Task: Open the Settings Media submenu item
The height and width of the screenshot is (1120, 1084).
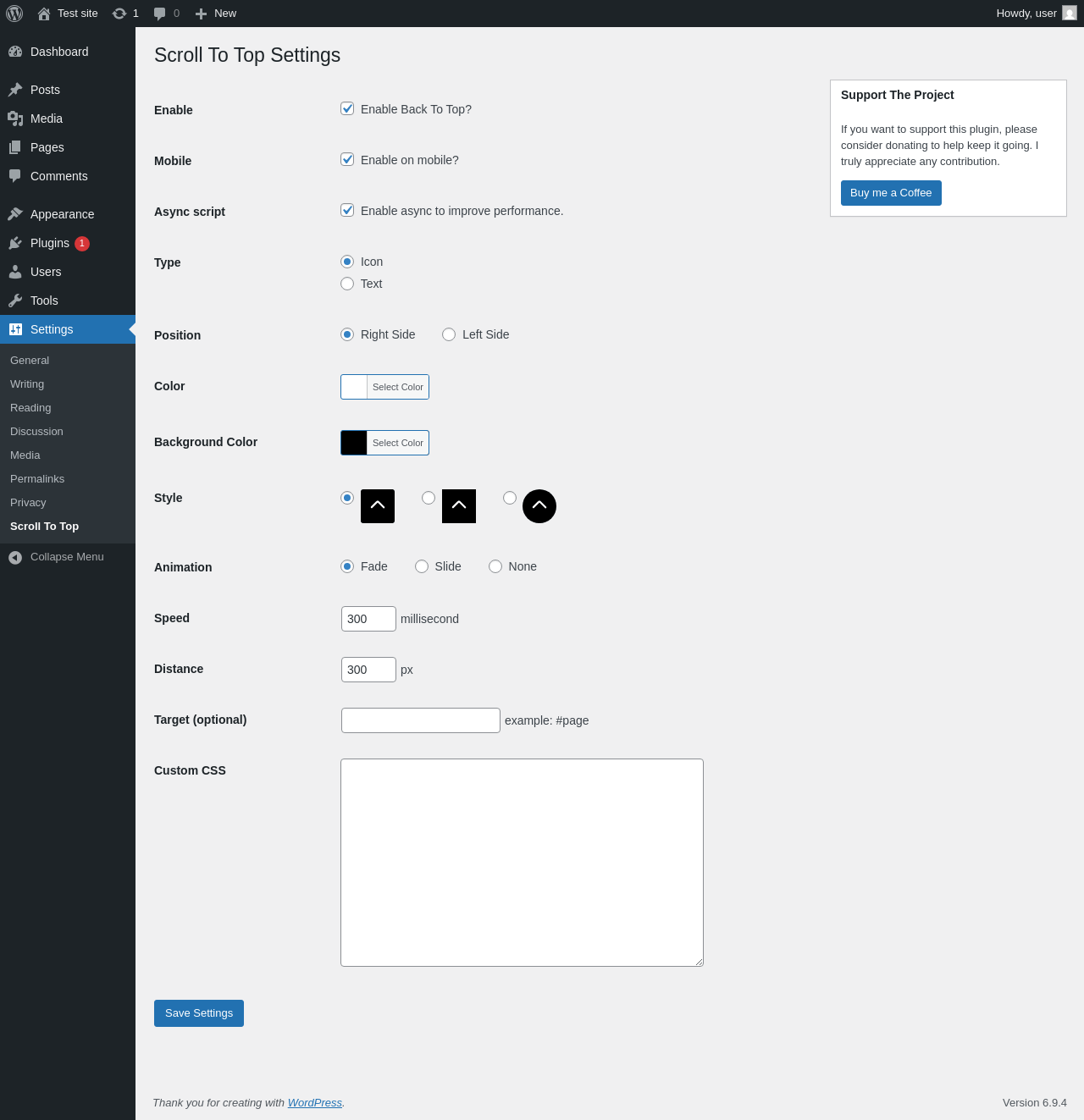Action: coord(25,455)
